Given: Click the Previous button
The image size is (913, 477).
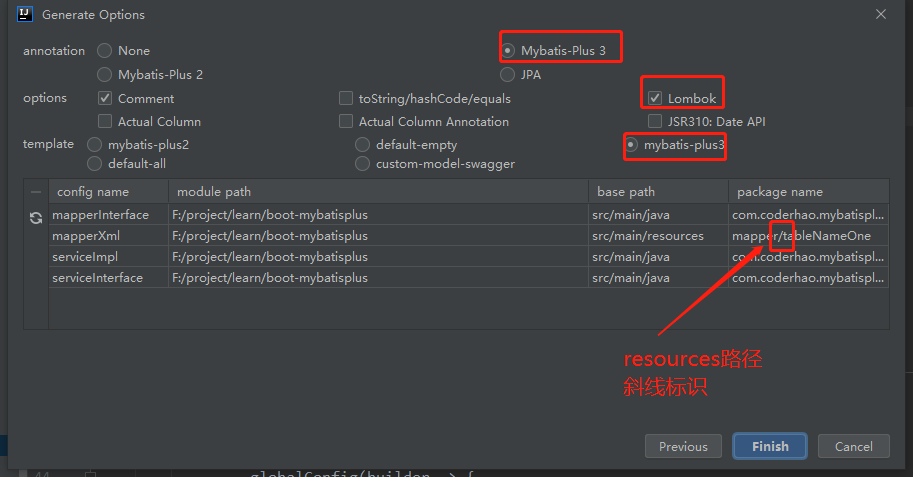Looking at the screenshot, I should pyautogui.click(x=683, y=446).
